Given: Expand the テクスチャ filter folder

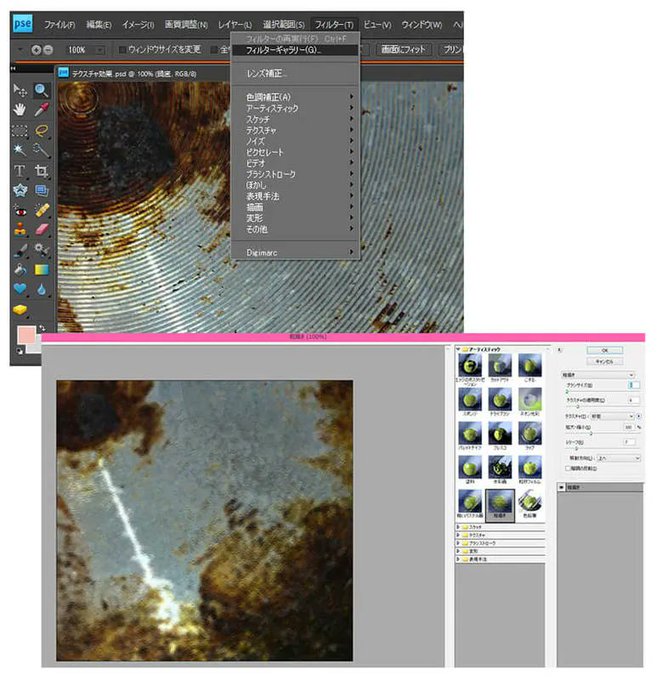Looking at the screenshot, I should pos(458,535).
